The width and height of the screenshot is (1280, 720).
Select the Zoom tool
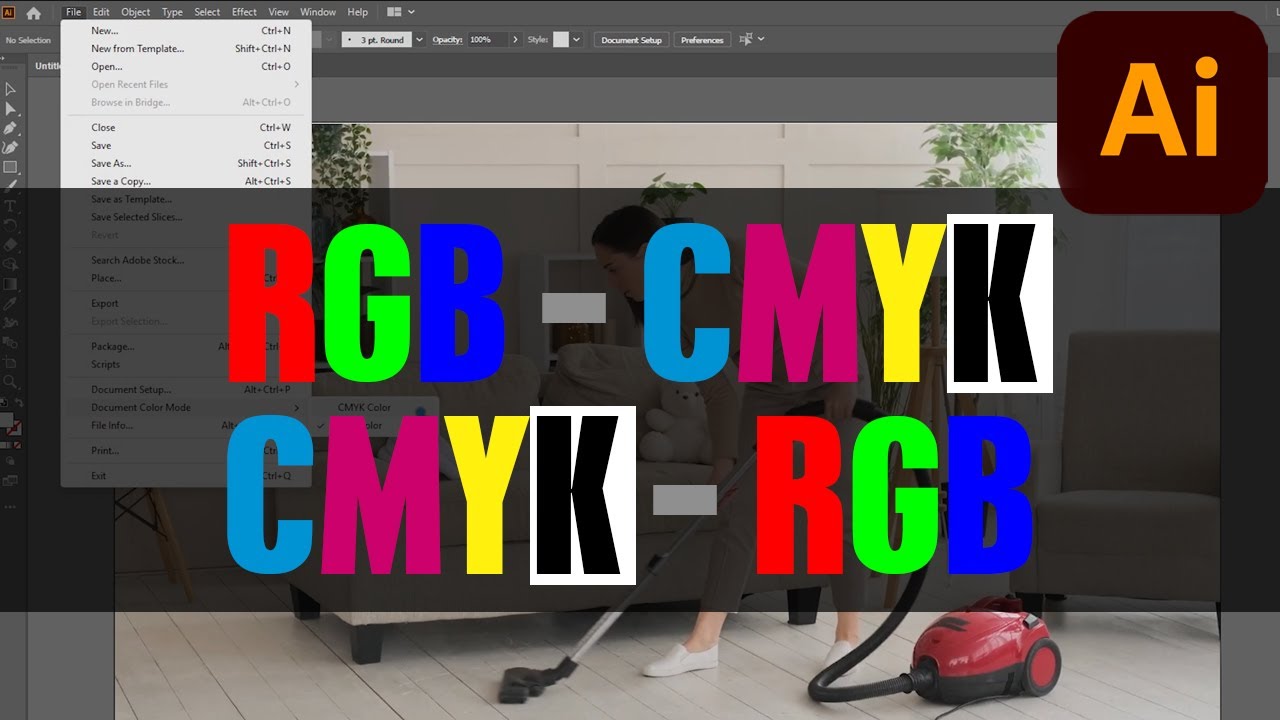pyautogui.click(x=11, y=381)
